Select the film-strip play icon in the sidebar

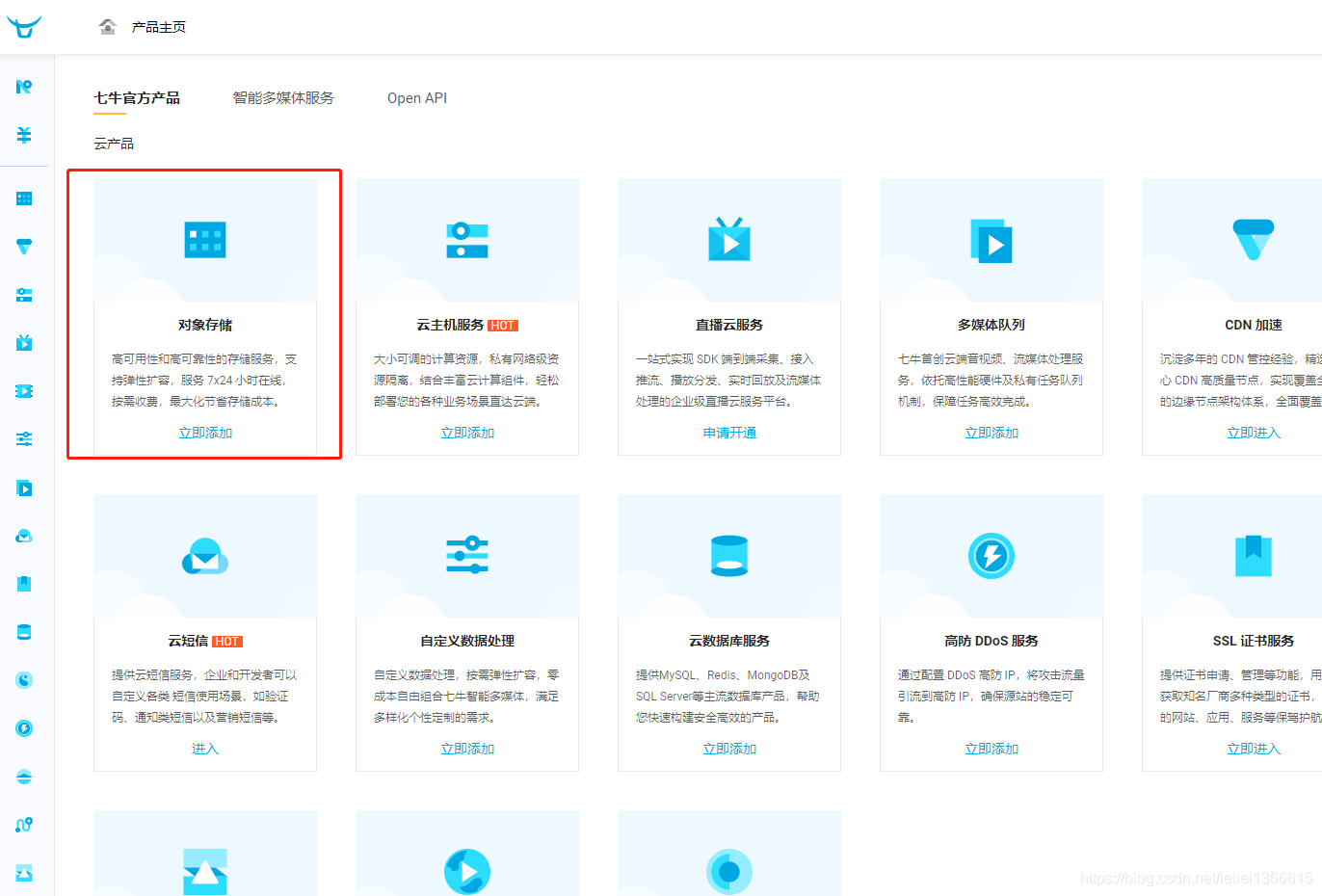(x=24, y=391)
